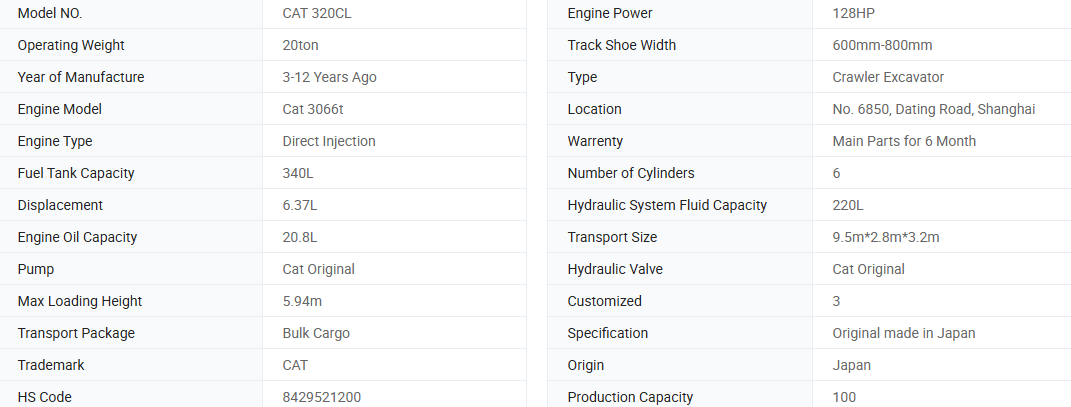Select the "Engine Type" label

[55, 141]
